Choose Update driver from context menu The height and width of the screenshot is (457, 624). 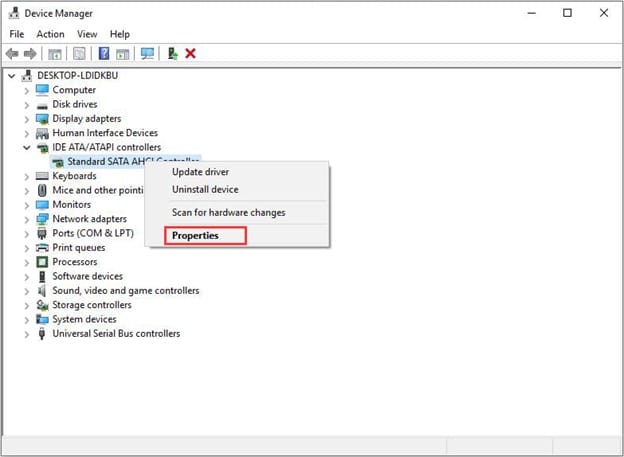coord(239,172)
